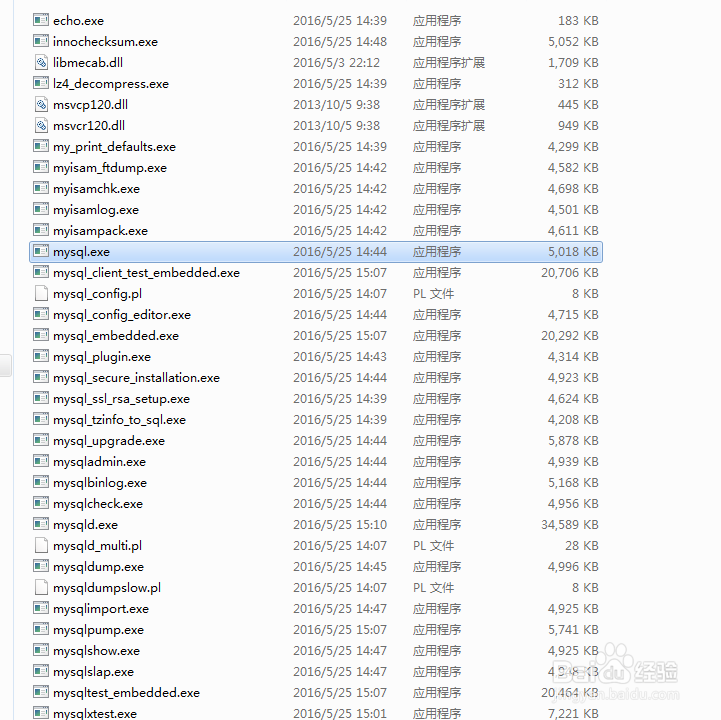Image resolution: width=721 pixels, height=720 pixels.
Task: Select the file name mysqltest_embedded.exe
Action: 126,692
